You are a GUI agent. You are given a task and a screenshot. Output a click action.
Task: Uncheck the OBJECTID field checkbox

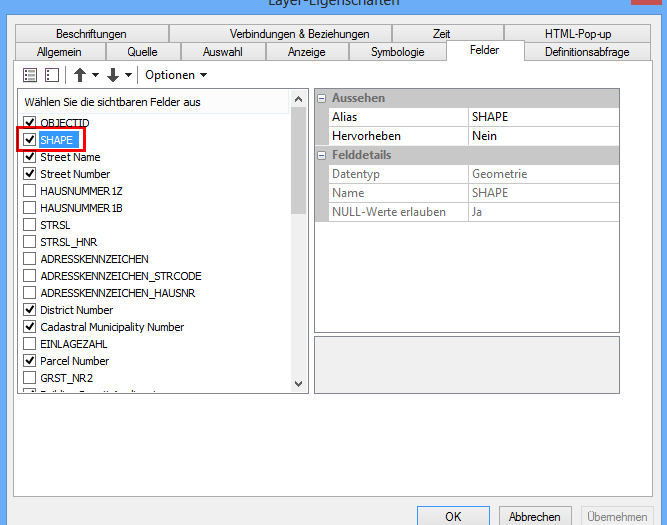point(30,123)
